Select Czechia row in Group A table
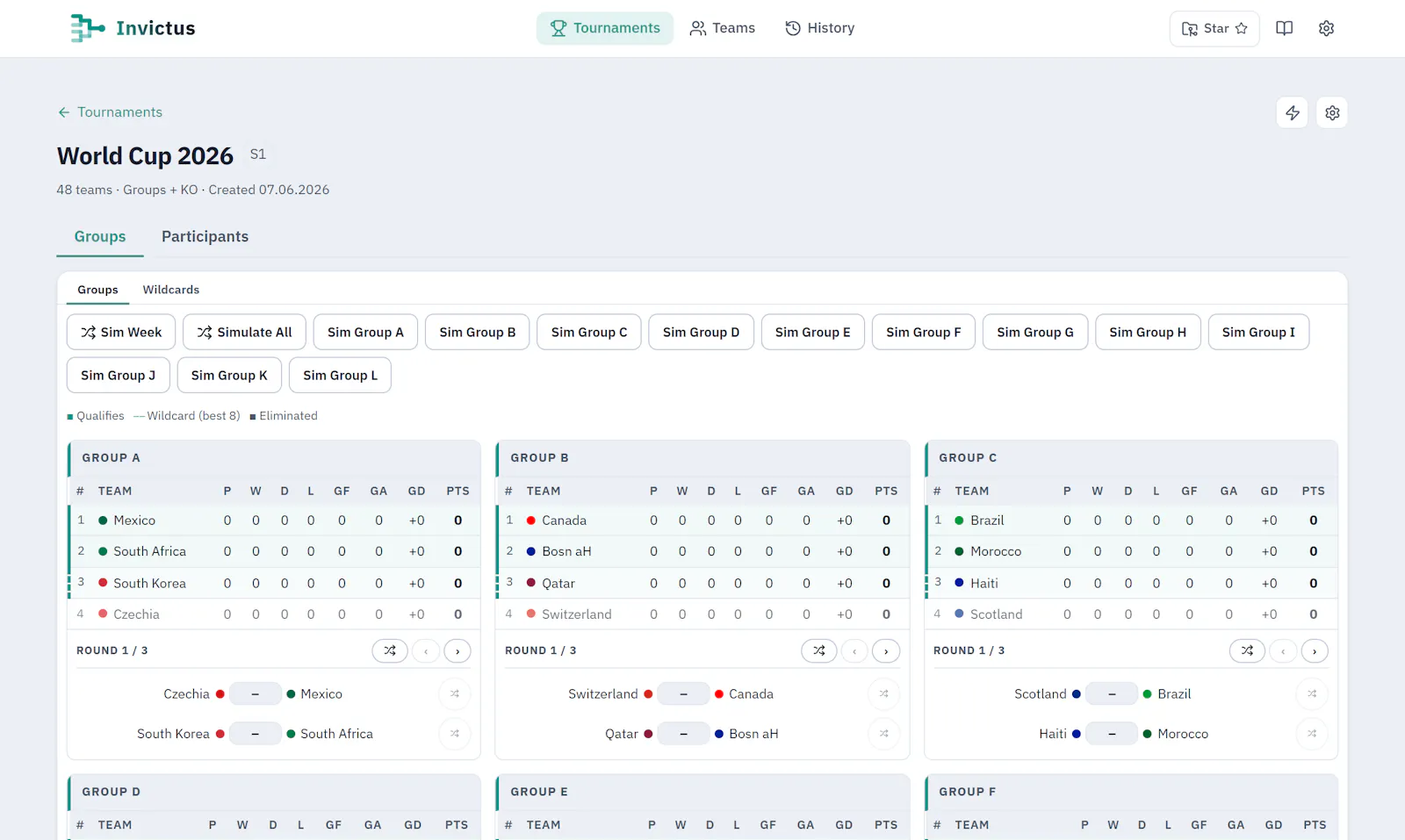Image resolution: width=1405 pixels, height=840 pixels. pyautogui.click(x=274, y=614)
